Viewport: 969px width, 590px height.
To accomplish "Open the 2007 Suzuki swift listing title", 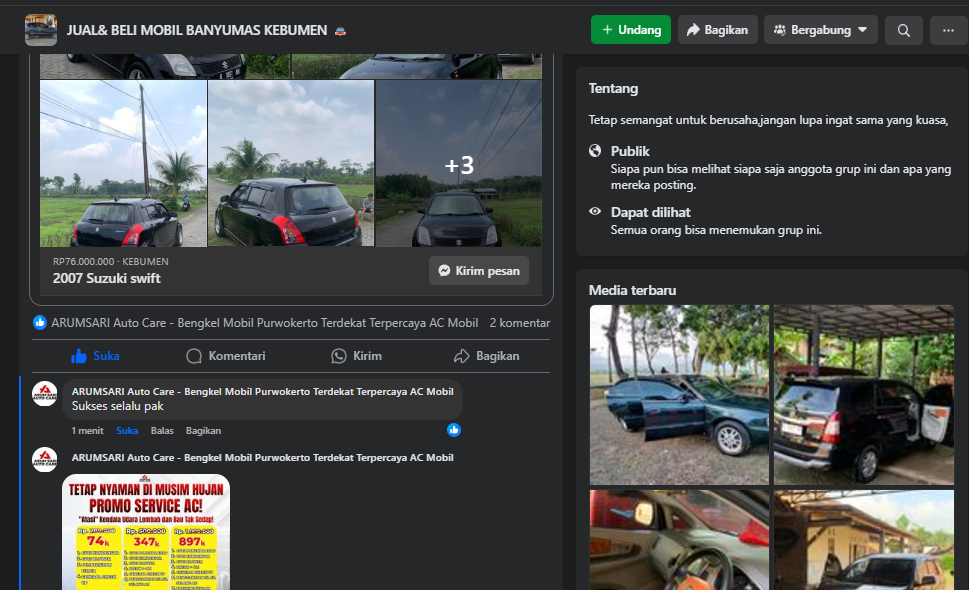I will [x=106, y=278].
